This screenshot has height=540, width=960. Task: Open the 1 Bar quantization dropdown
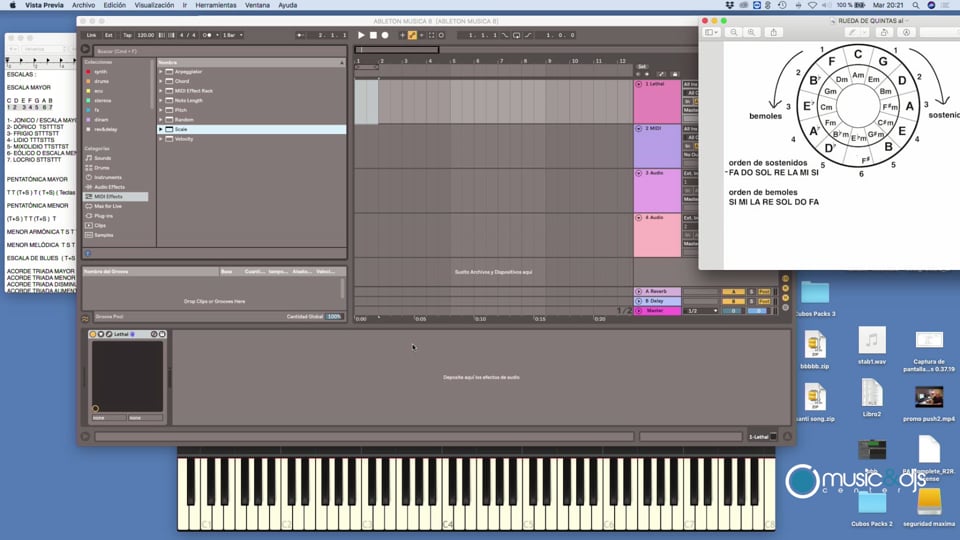pyautogui.click(x=231, y=36)
